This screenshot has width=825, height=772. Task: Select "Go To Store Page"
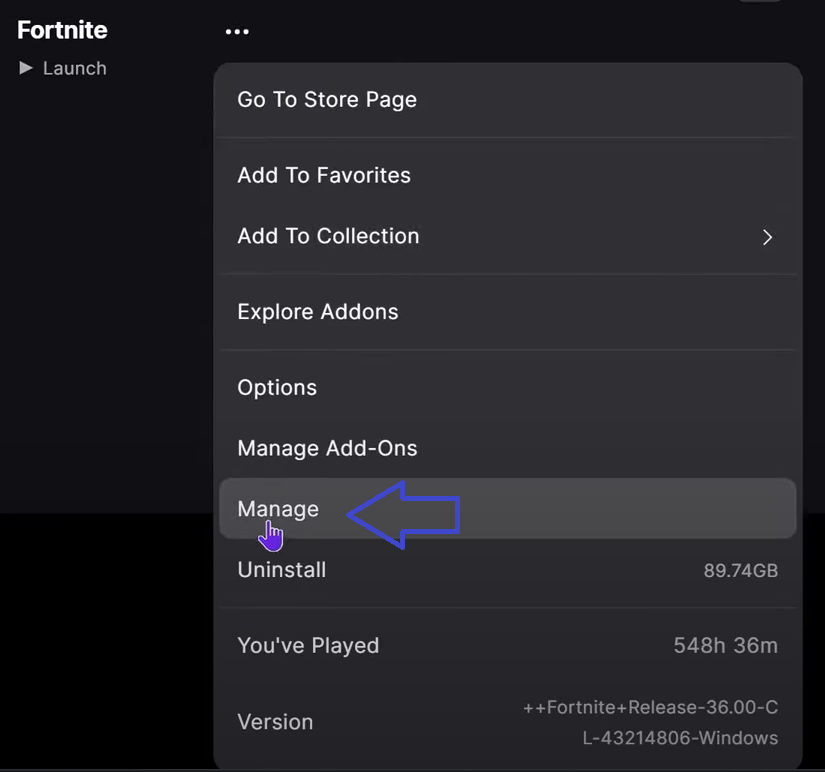point(326,99)
